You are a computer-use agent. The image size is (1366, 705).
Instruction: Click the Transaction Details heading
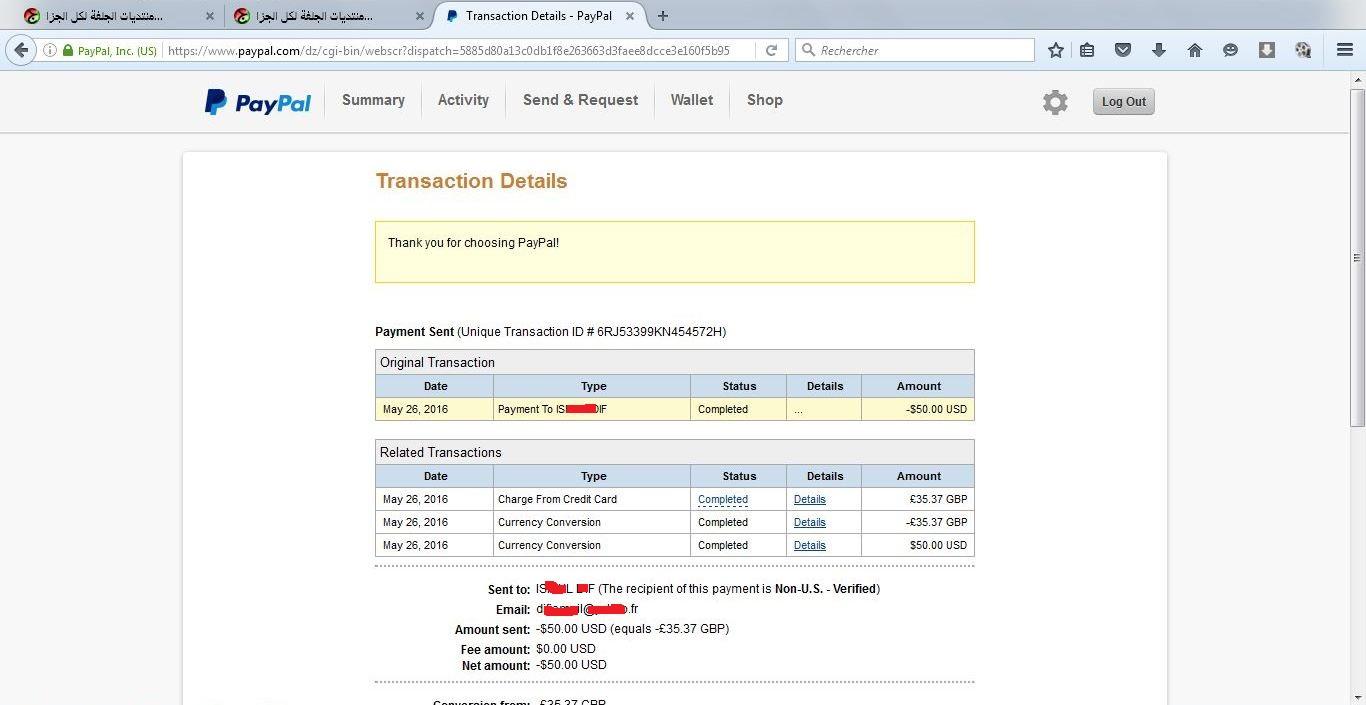point(471,181)
